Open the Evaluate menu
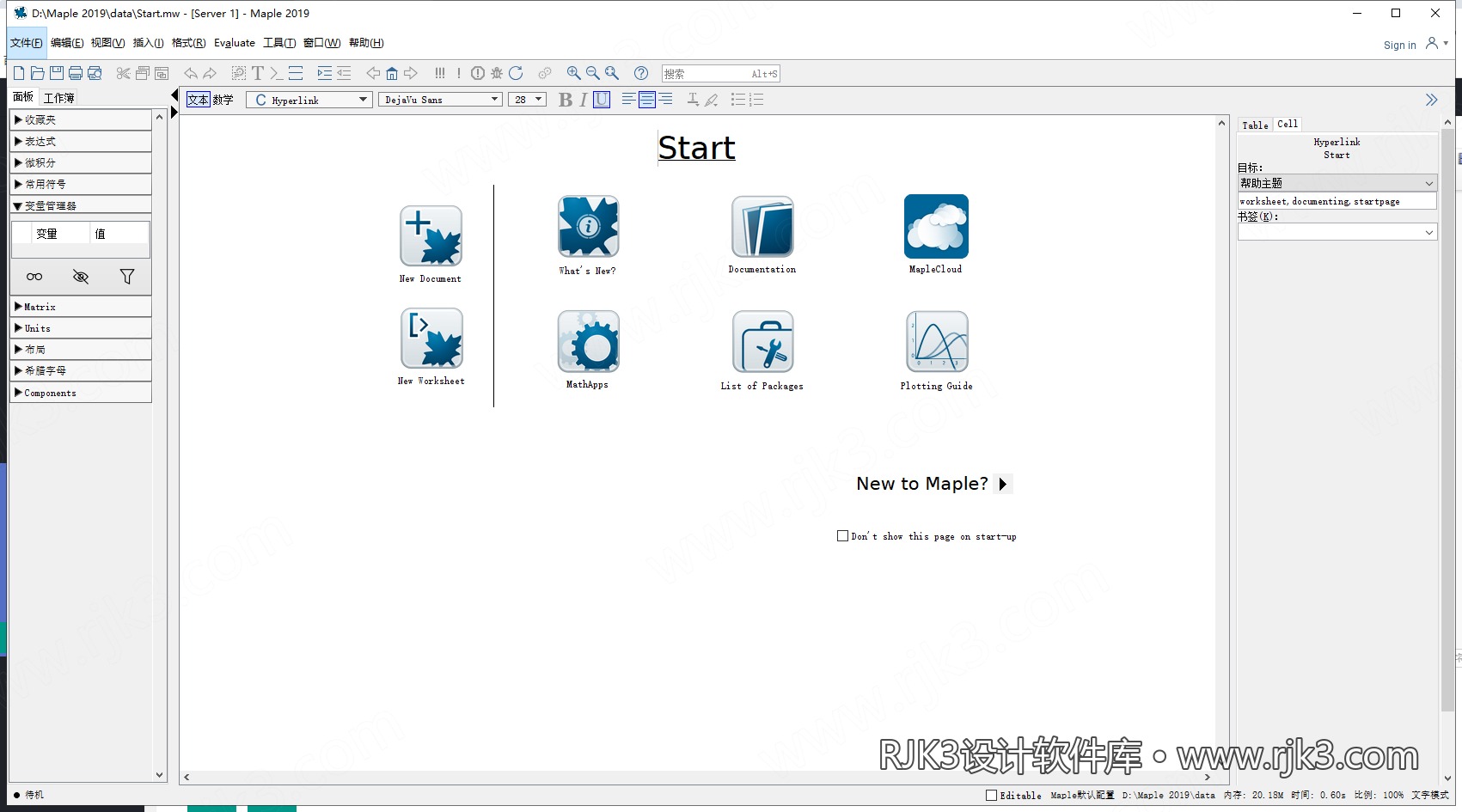1462x812 pixels. pyautogui.click(x=235, y=43)
